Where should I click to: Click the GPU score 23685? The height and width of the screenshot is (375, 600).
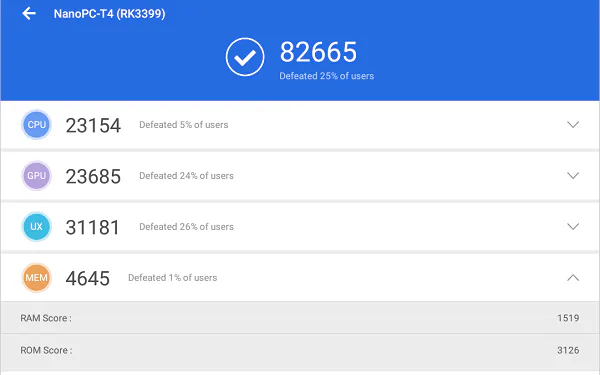[x=93, y=176]
